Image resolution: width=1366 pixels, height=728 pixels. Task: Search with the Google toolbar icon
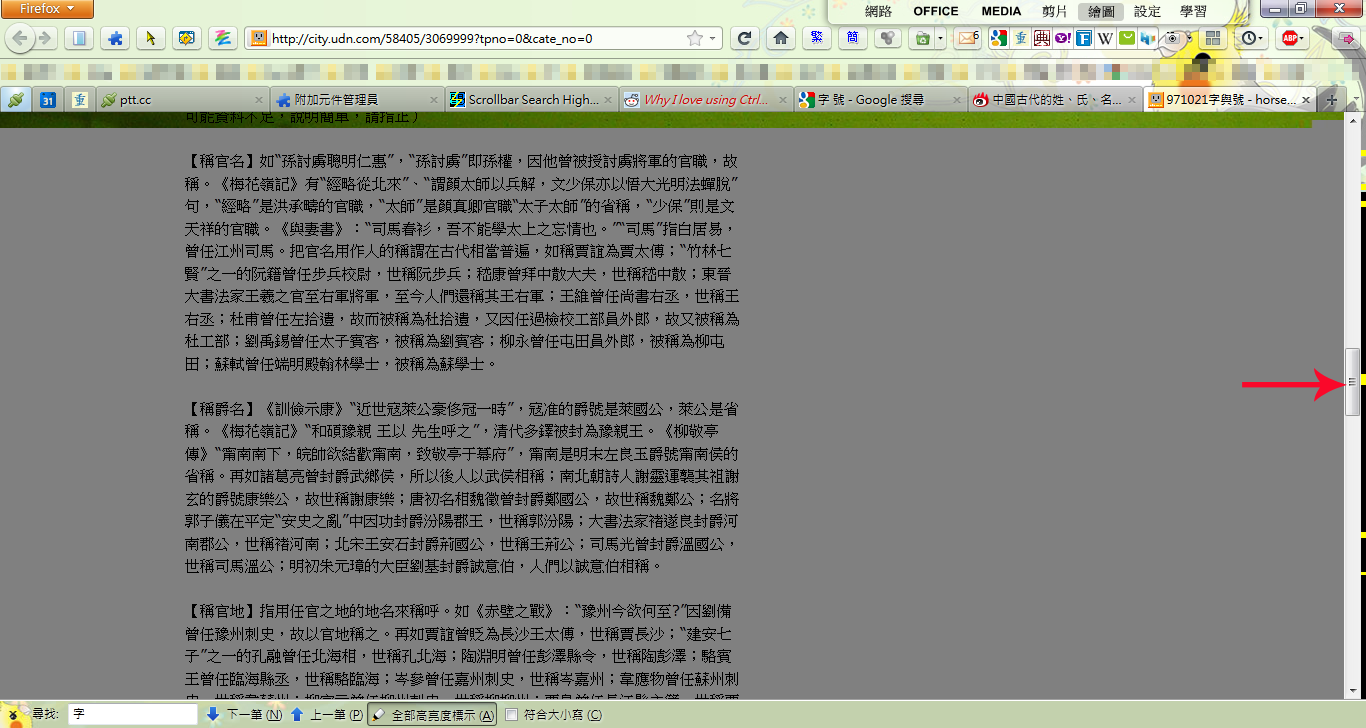click(x=998, y=39)
